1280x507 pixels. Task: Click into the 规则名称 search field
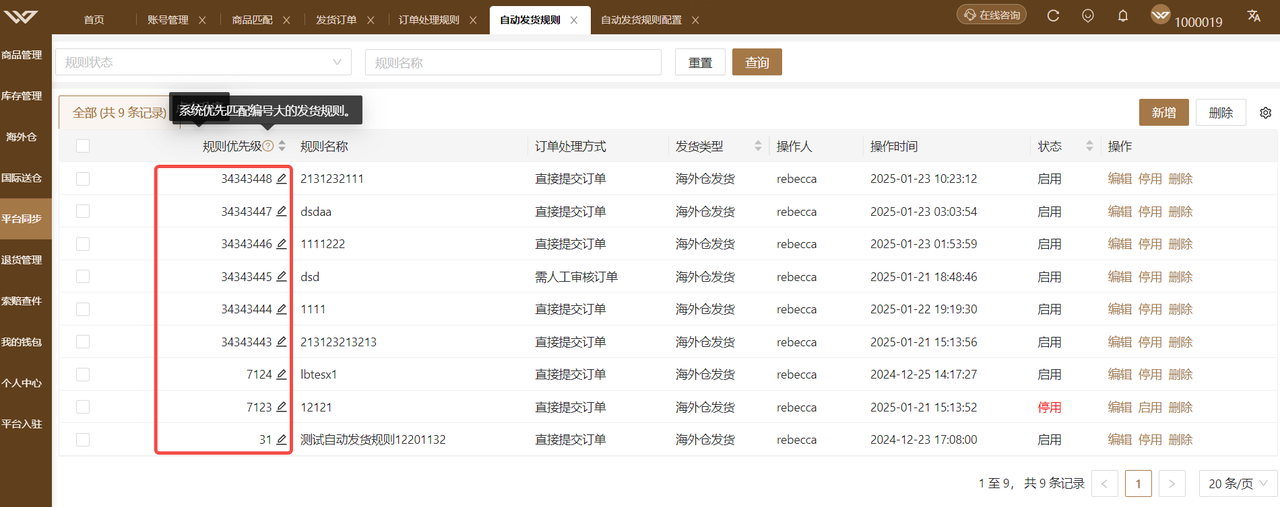pos(513,62)
